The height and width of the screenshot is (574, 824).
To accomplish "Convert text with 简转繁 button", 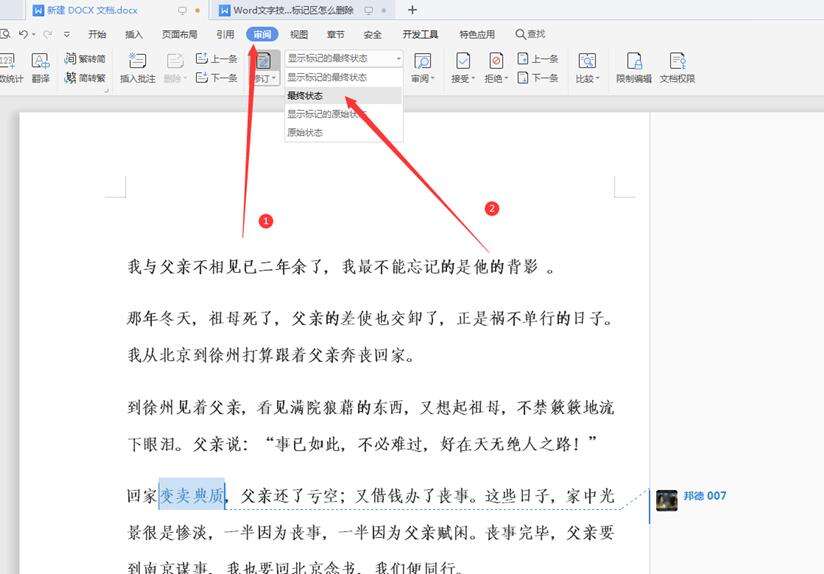I will (85, 78).
